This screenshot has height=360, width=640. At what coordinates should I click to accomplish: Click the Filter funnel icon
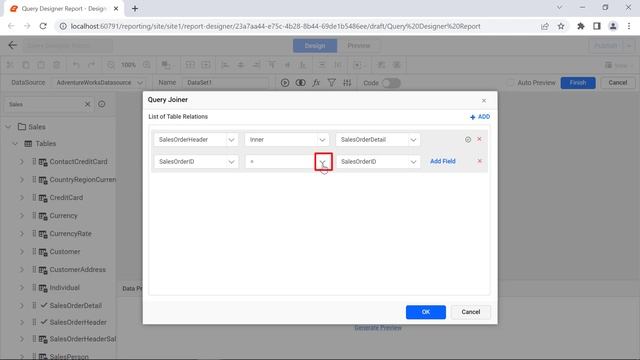click(331, 83)
